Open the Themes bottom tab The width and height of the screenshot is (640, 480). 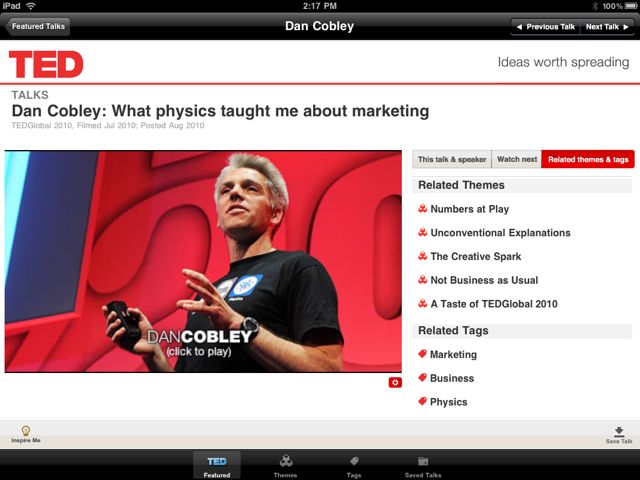pos(285,466)
